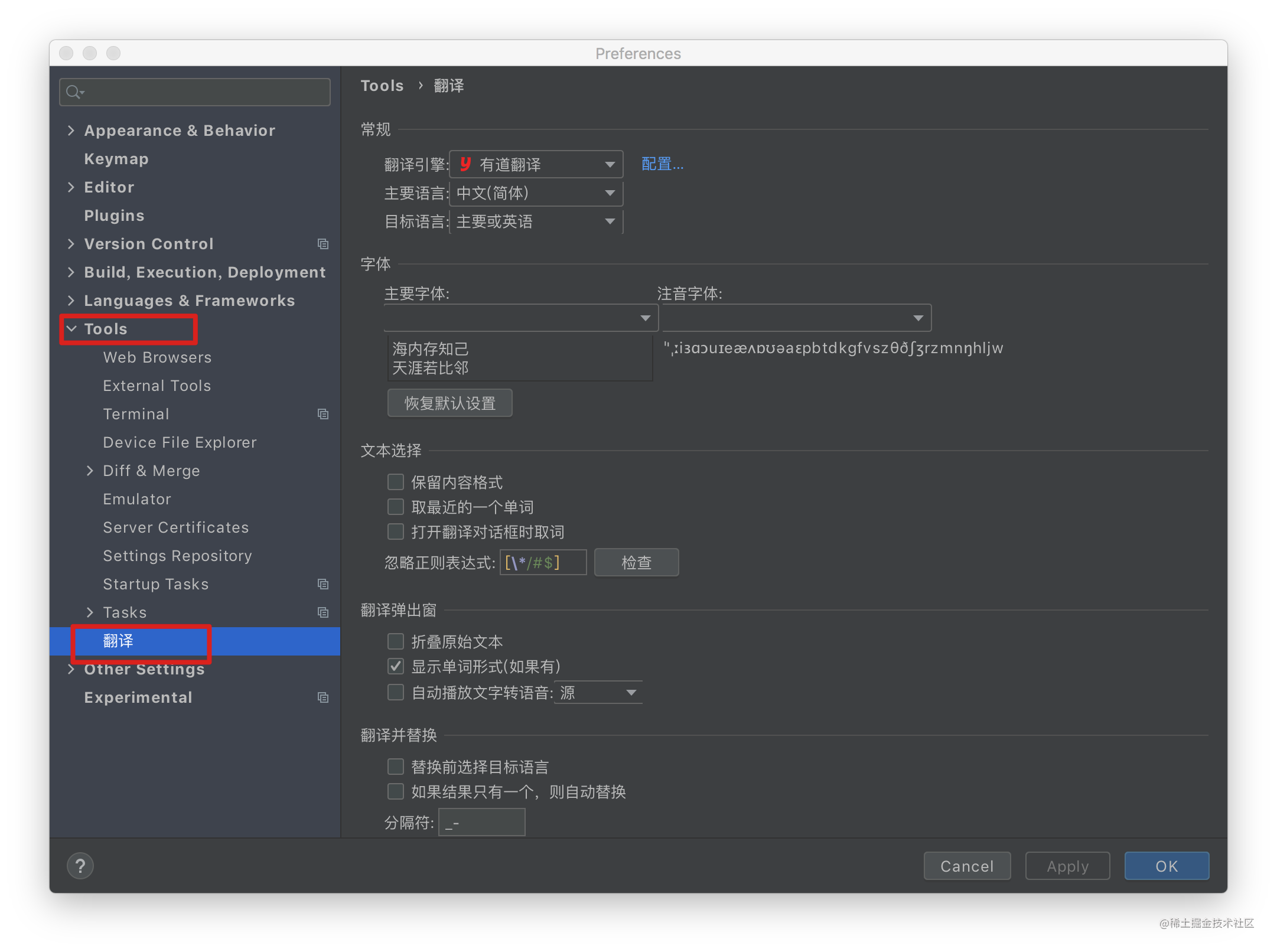Screen dimensions: 1277x952
Task: Click the Youdao engine logo in 翻译引擎 selector
Action: pyautogui.click(x=465, y=164)
